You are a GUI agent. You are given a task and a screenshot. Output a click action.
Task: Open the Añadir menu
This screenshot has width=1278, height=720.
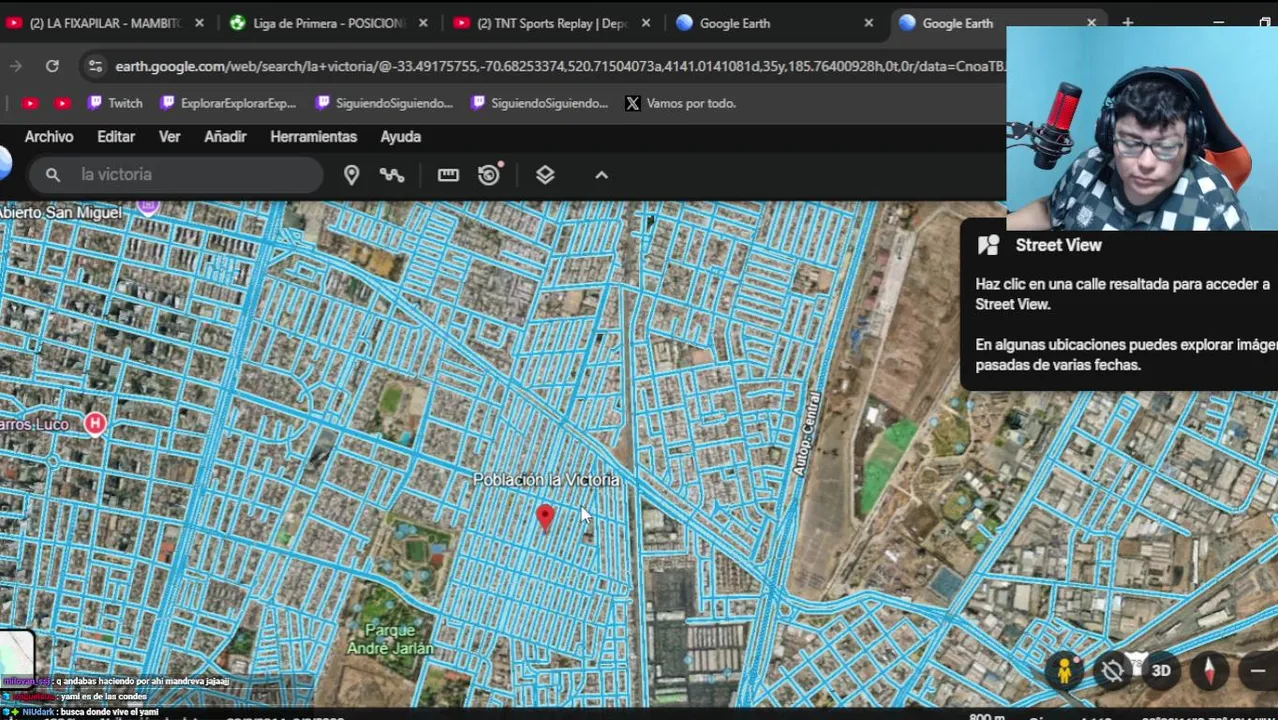[225, 137]
